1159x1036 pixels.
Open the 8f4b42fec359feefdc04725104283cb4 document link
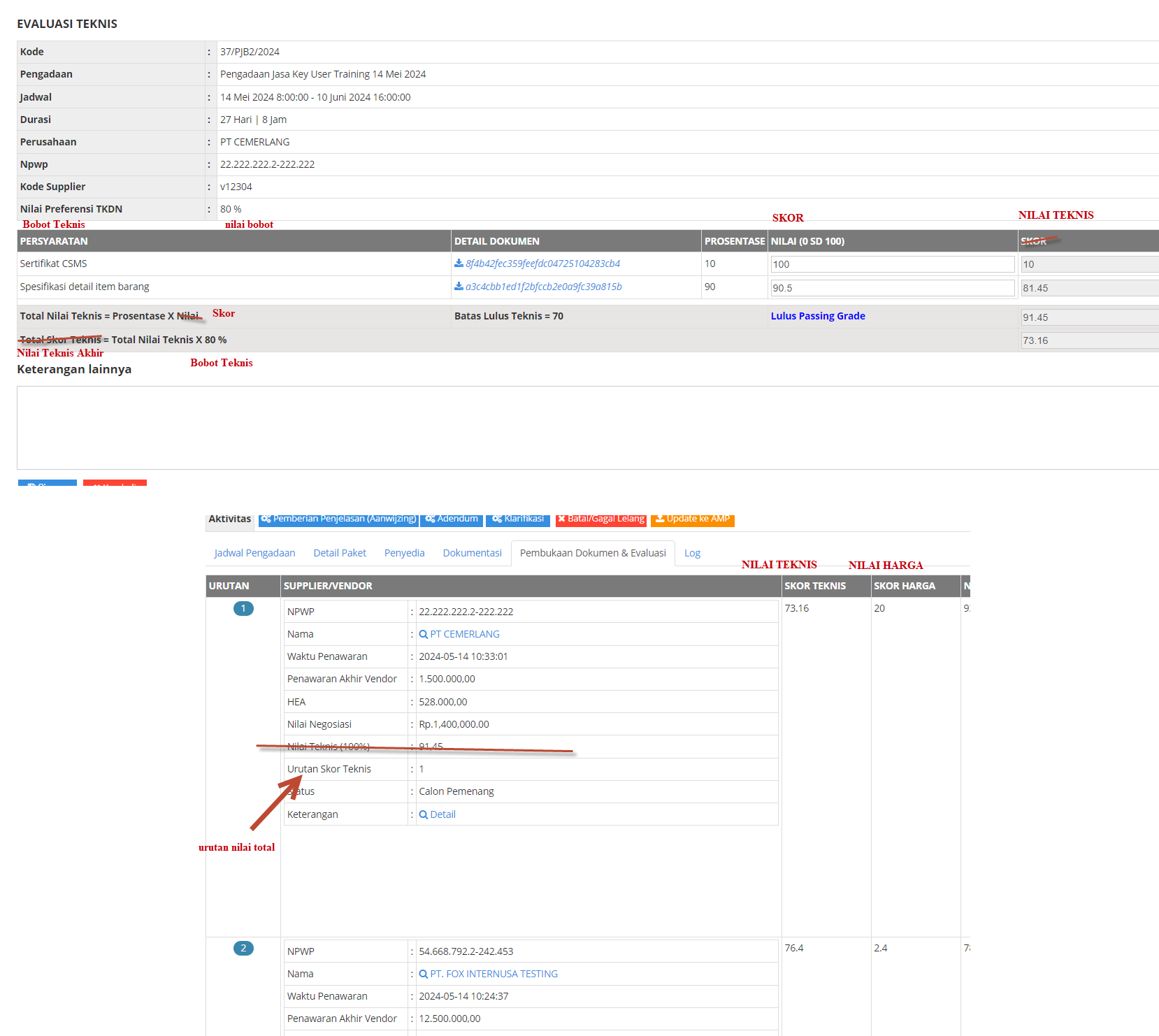point(542,264)
